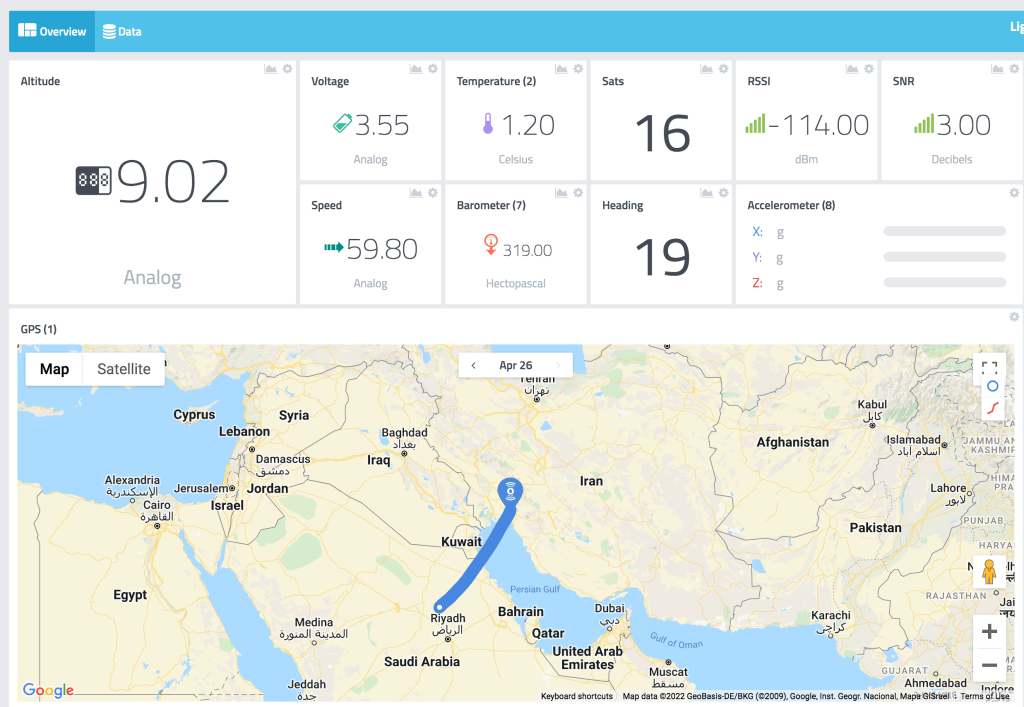Image resolution: width=1024 pixels, height=707 pixels.
Task: Click chart icon on Temperature (2) widget
Action: [x=561, y=69]
